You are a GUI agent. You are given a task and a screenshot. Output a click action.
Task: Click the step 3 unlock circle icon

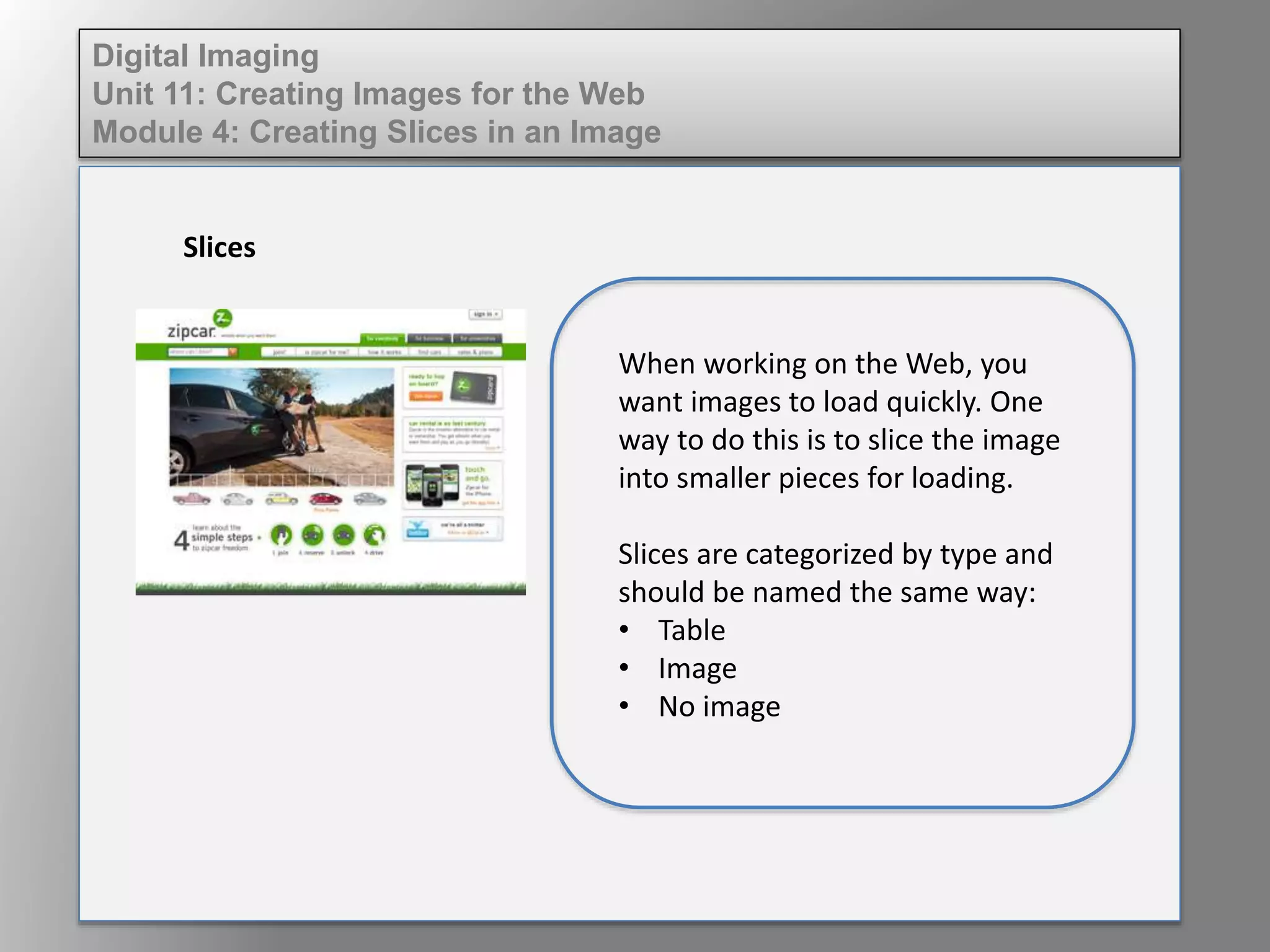tap(344, 534)
